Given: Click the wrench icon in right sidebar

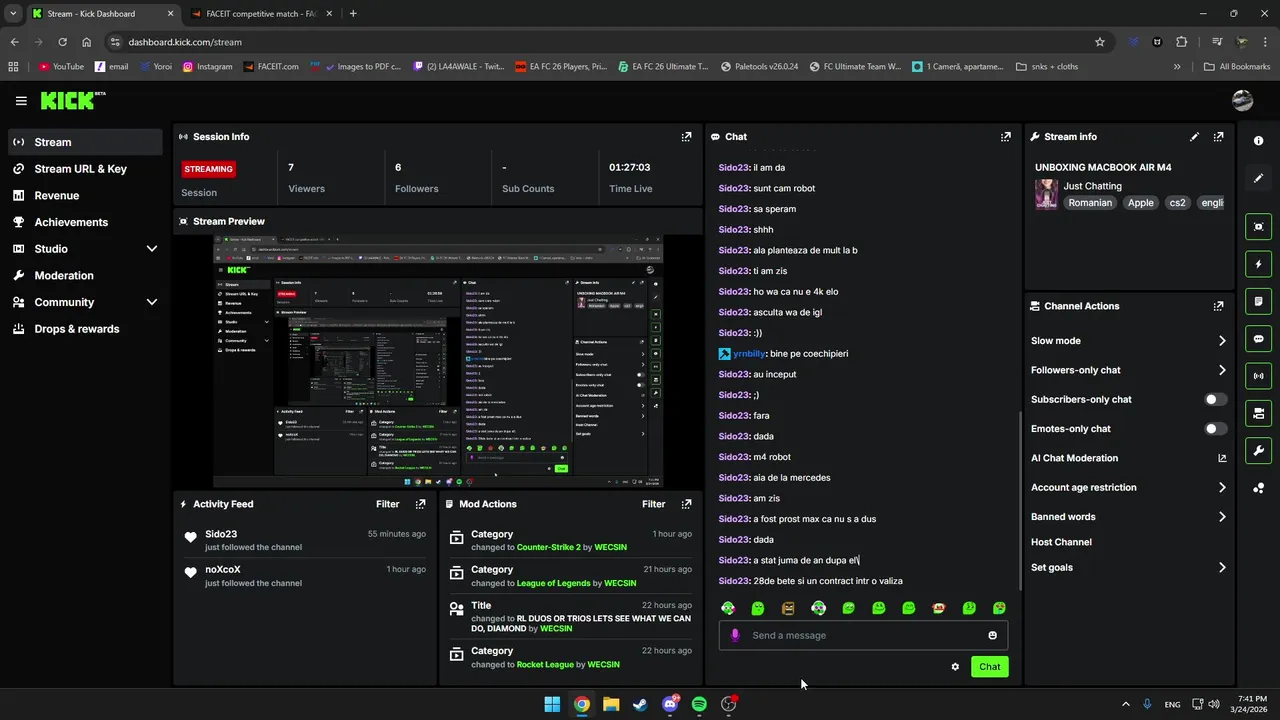Looking at the screenshot, I should (x=1258, y=450).
